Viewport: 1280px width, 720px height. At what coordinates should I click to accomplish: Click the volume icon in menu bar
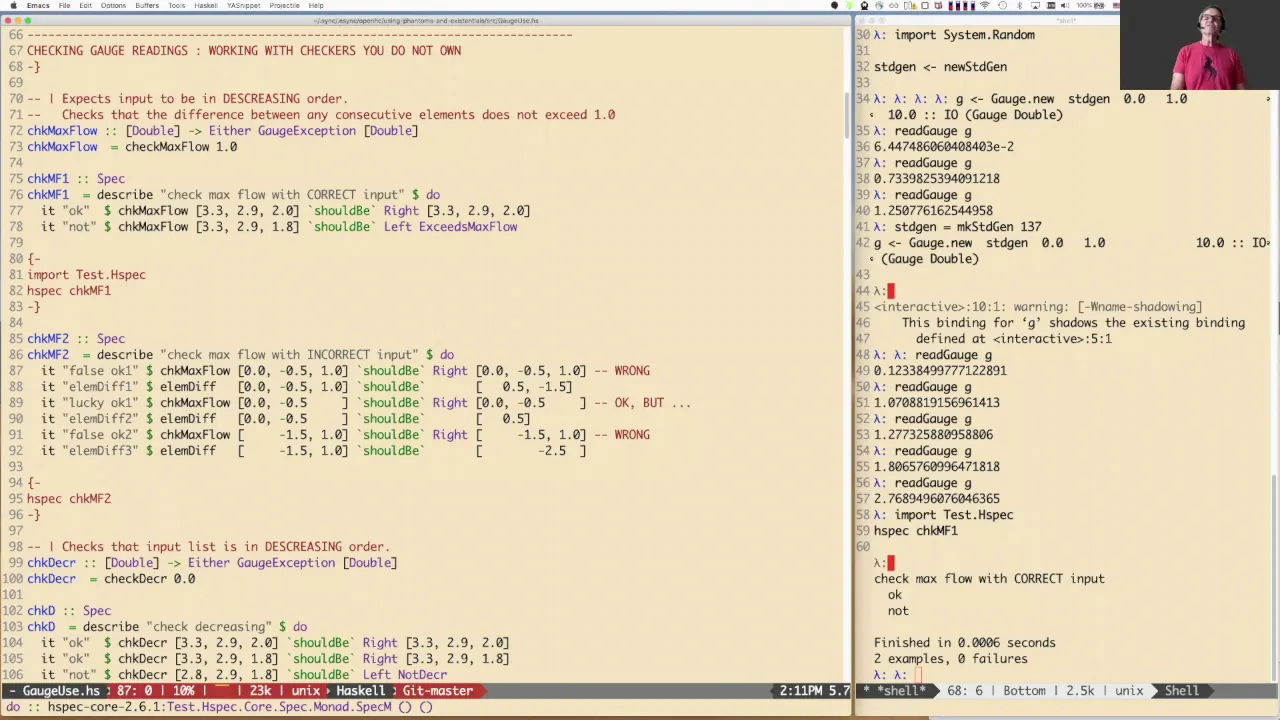pyautogui.click(x=1065, y=5)
